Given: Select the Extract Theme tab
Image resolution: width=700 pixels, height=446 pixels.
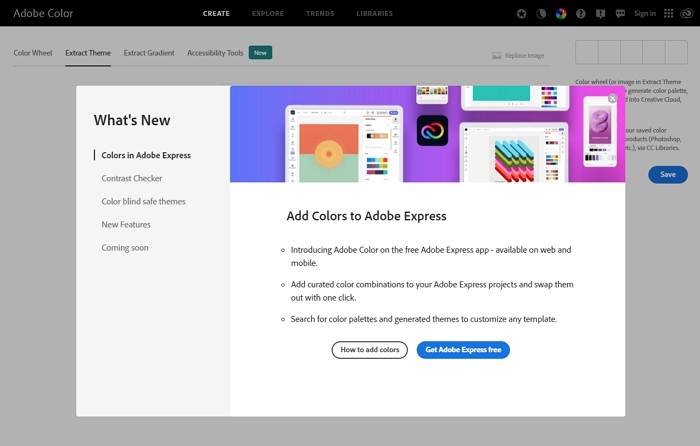Looking at the screenshot, I should pos(88,53).
